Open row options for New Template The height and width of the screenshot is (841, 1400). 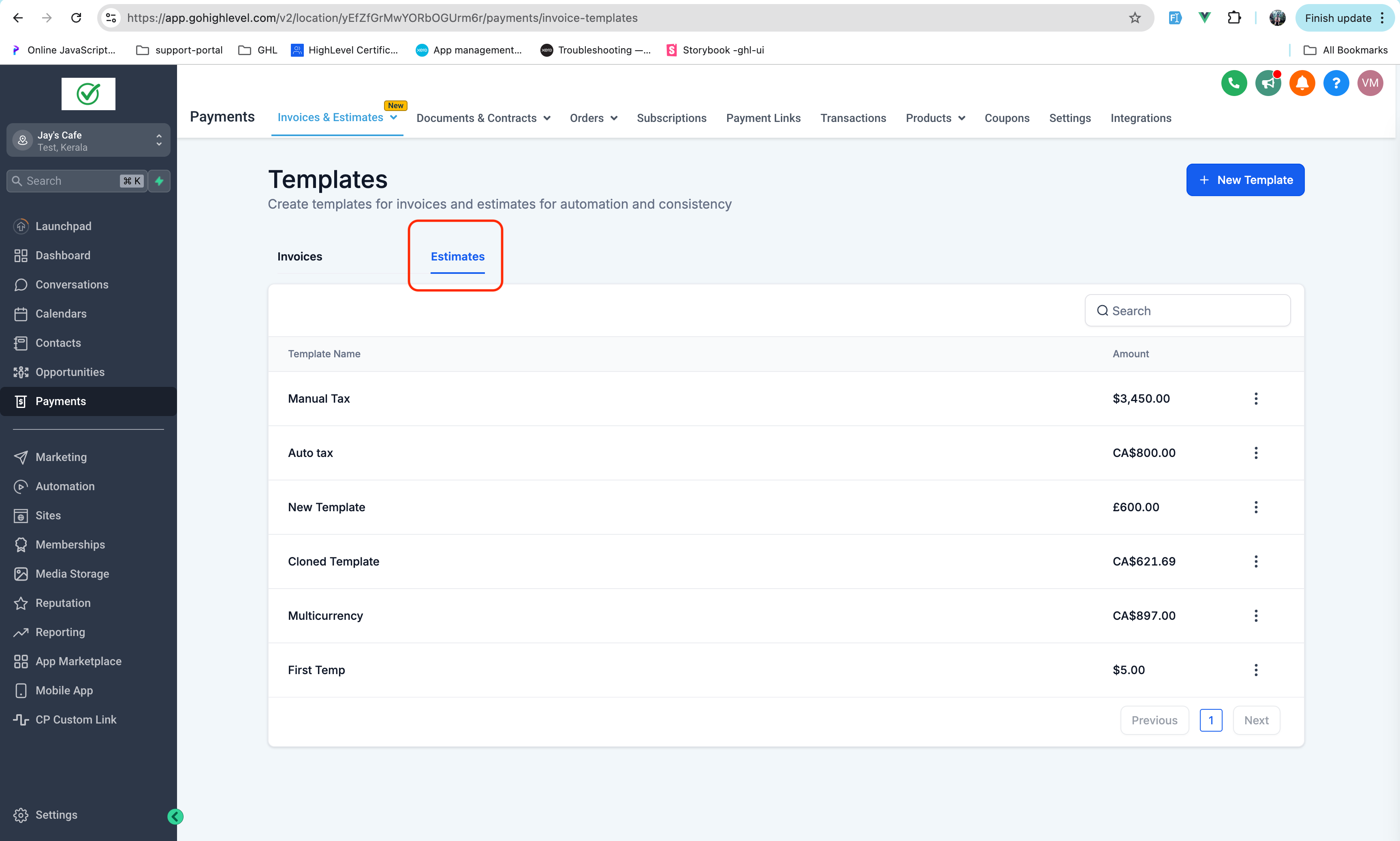1255,507
